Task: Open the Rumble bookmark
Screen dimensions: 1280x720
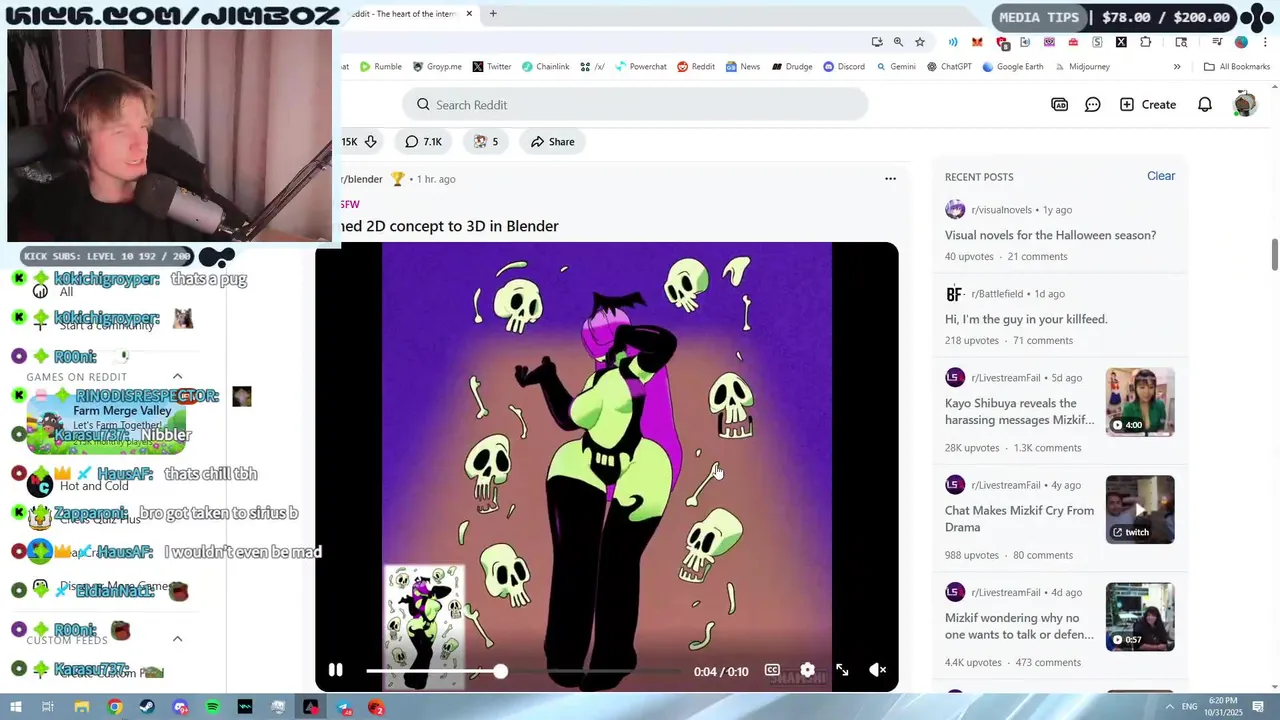Action: click(381, 67)
